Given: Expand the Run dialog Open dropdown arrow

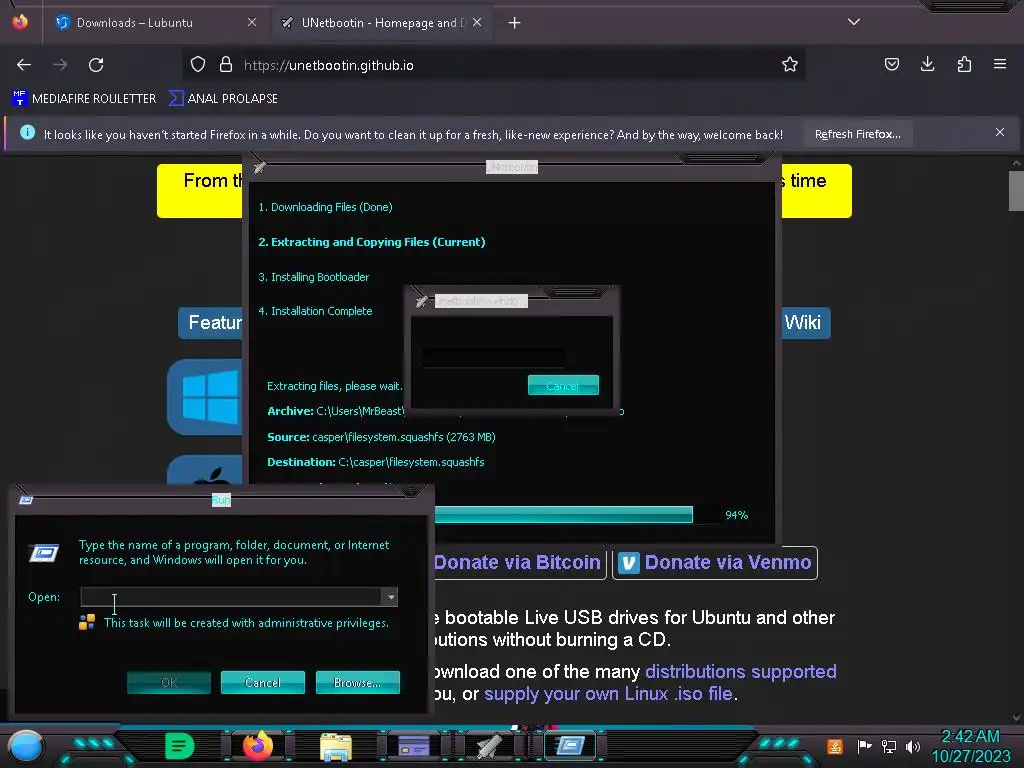Looking at the screenshot, I should pos(390,596).
